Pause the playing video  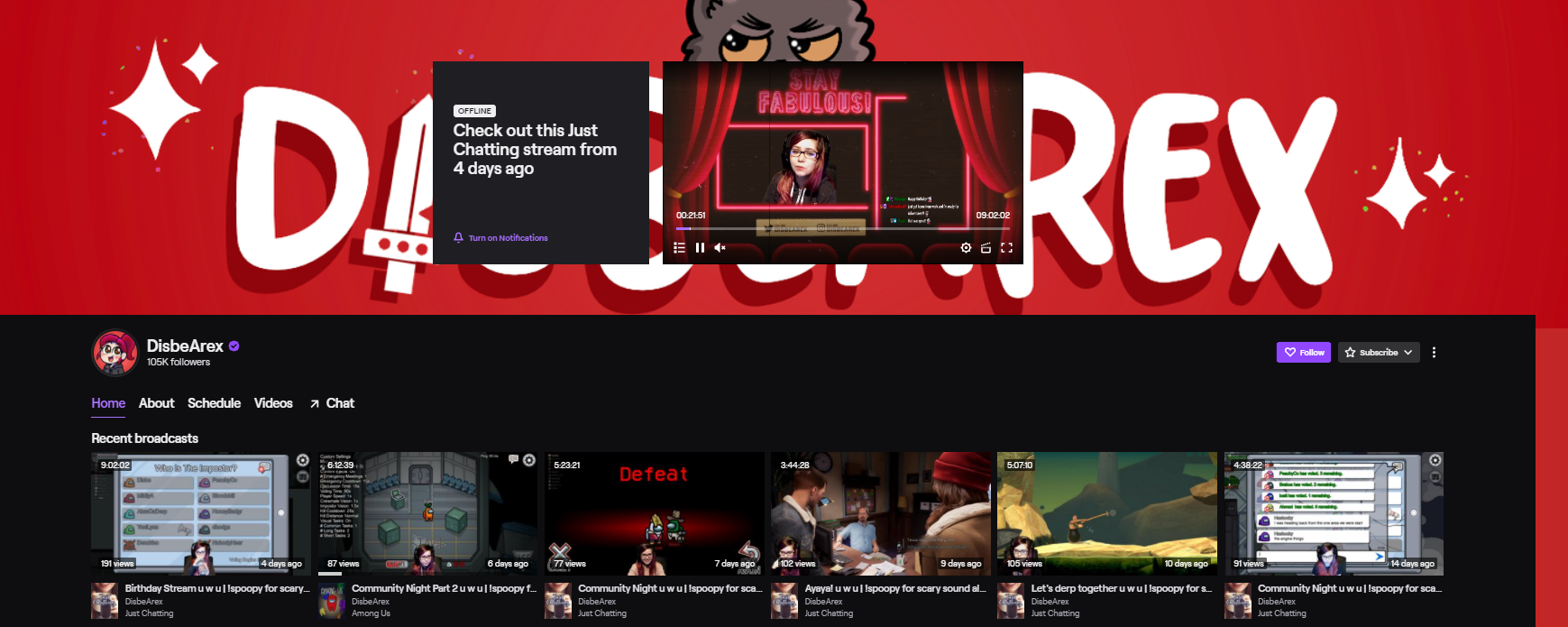[700, 247]
